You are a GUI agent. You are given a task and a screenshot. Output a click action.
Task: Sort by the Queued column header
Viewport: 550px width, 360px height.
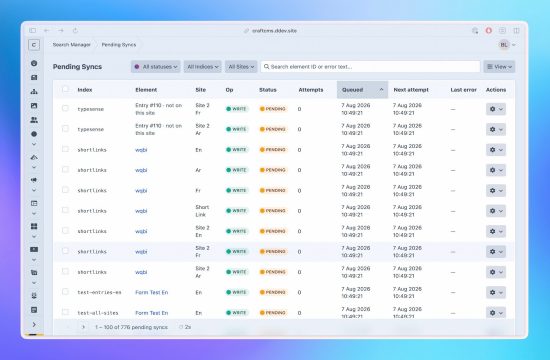[x=362, y=90]
